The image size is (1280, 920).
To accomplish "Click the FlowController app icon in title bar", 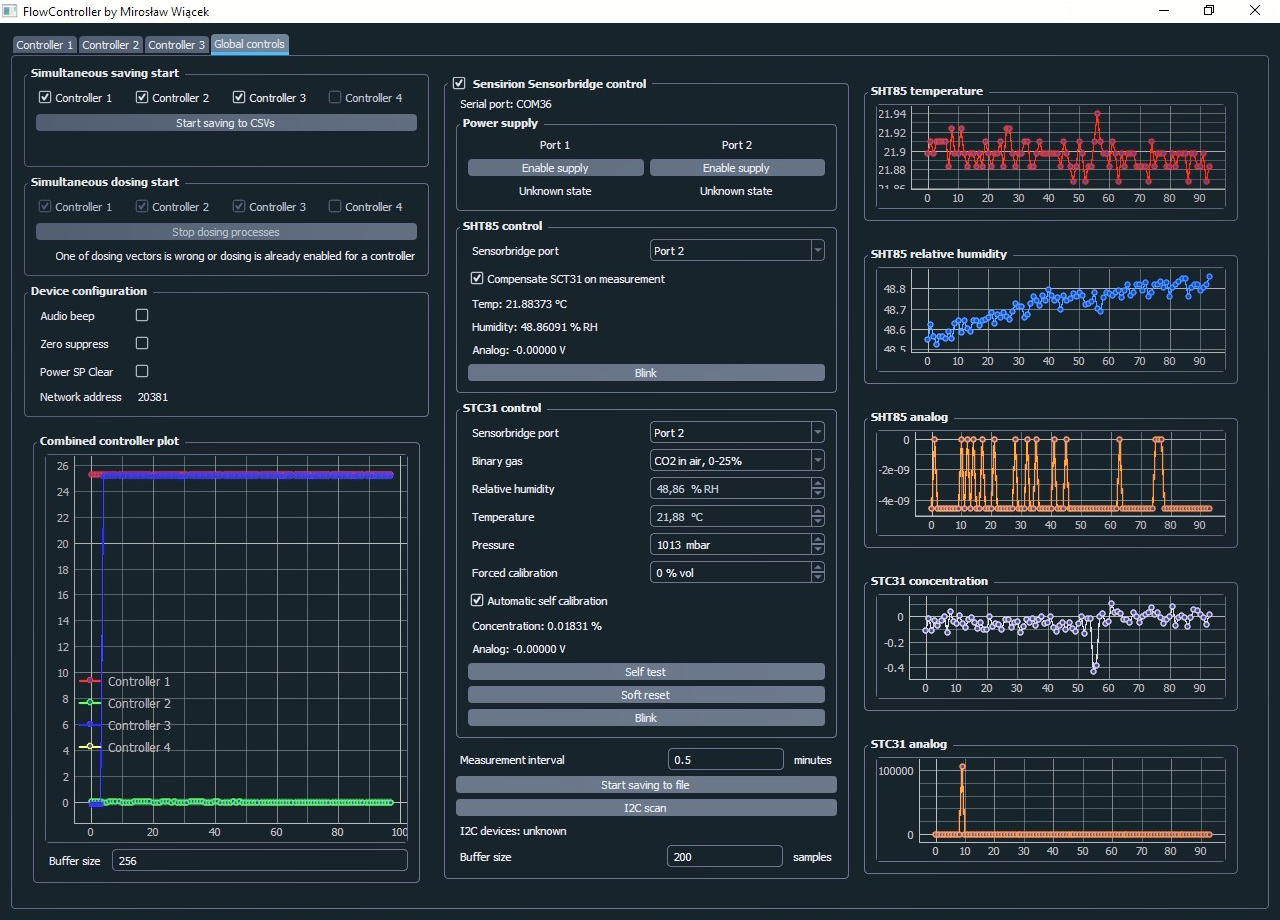I will [x=10, y=10].
